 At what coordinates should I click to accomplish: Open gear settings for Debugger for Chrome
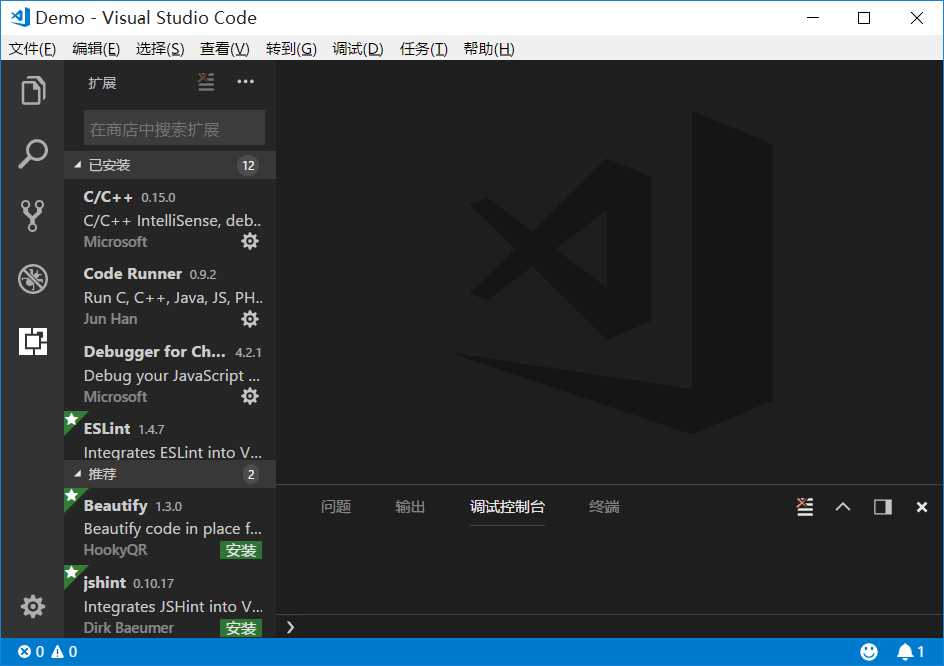[250, 396]
